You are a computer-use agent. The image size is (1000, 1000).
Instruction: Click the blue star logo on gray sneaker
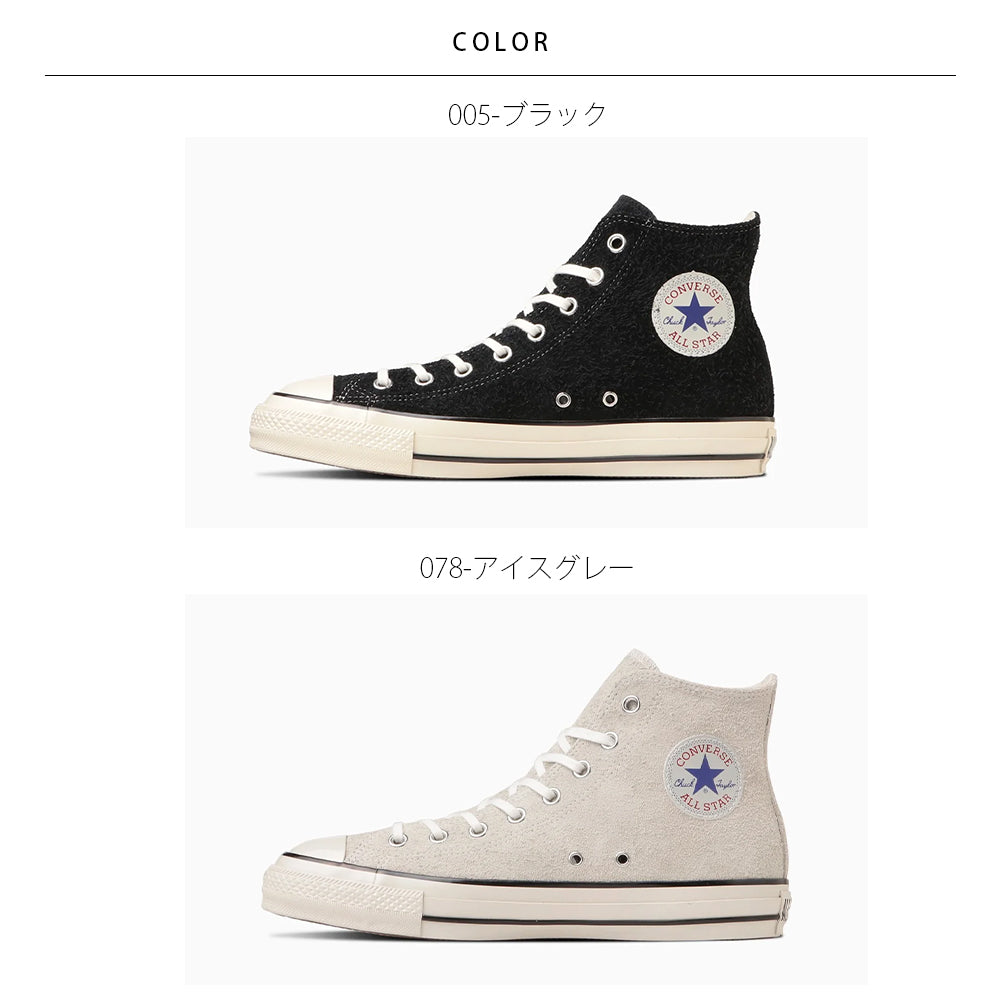pos(704,774)
